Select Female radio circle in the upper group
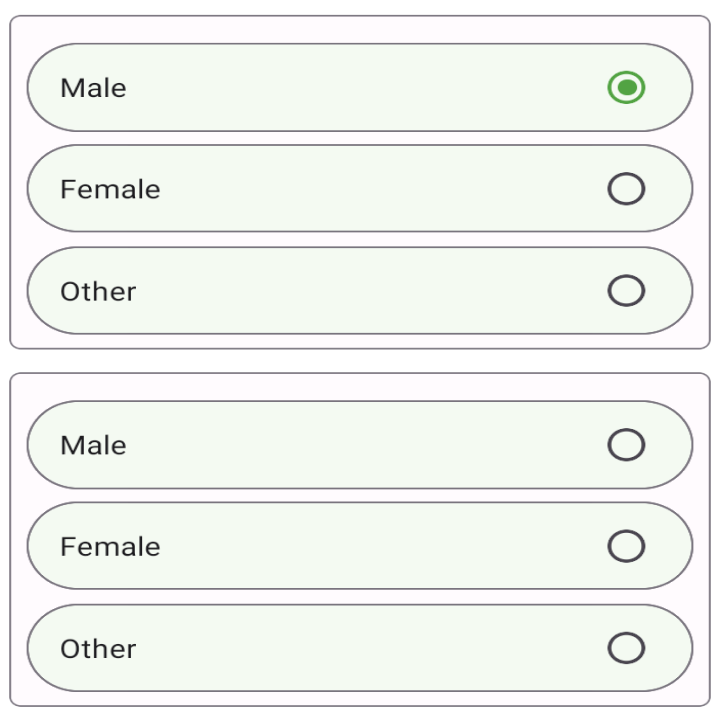 point(626,189)
